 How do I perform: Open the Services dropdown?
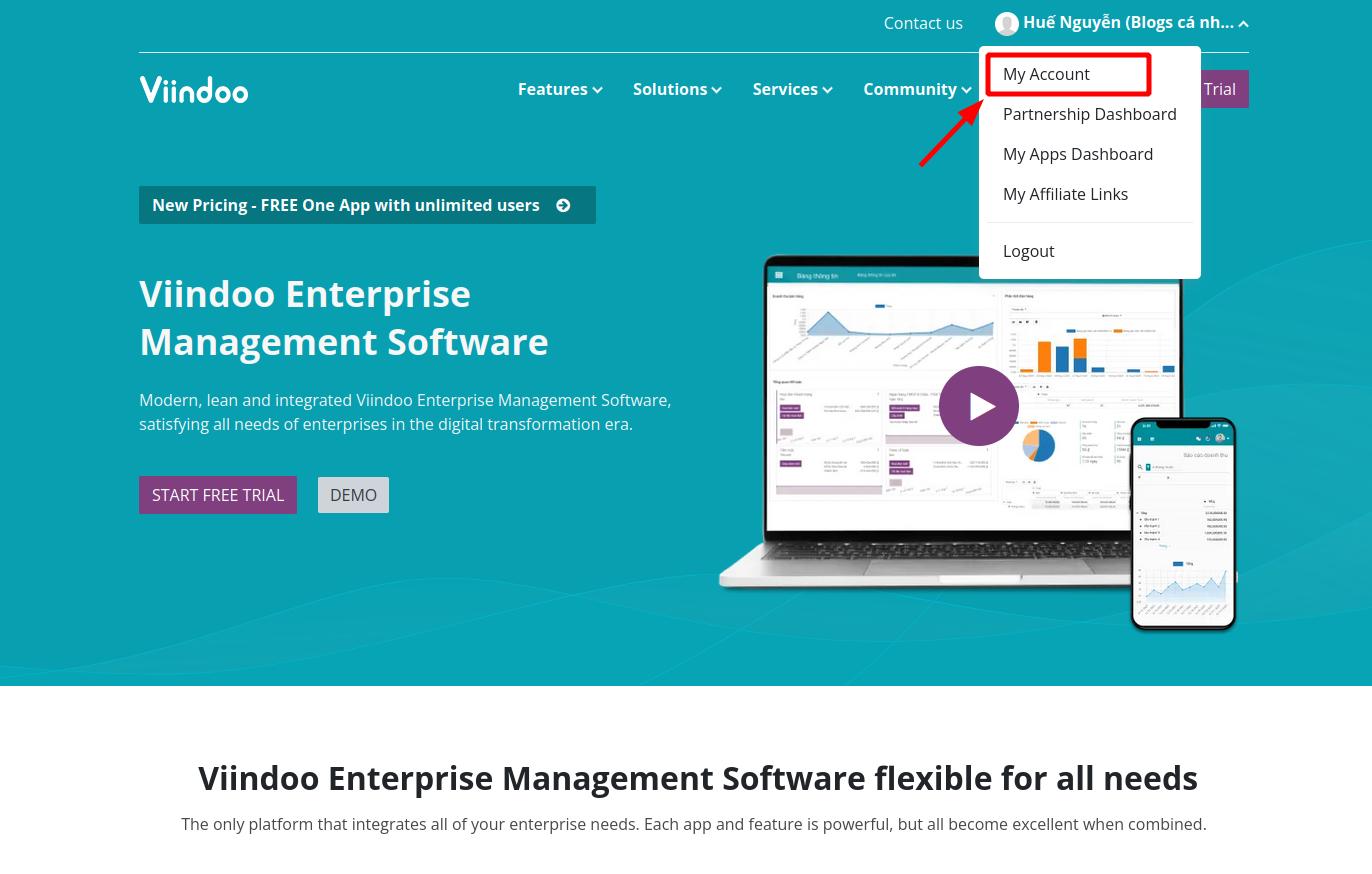(x=792, y=89)
